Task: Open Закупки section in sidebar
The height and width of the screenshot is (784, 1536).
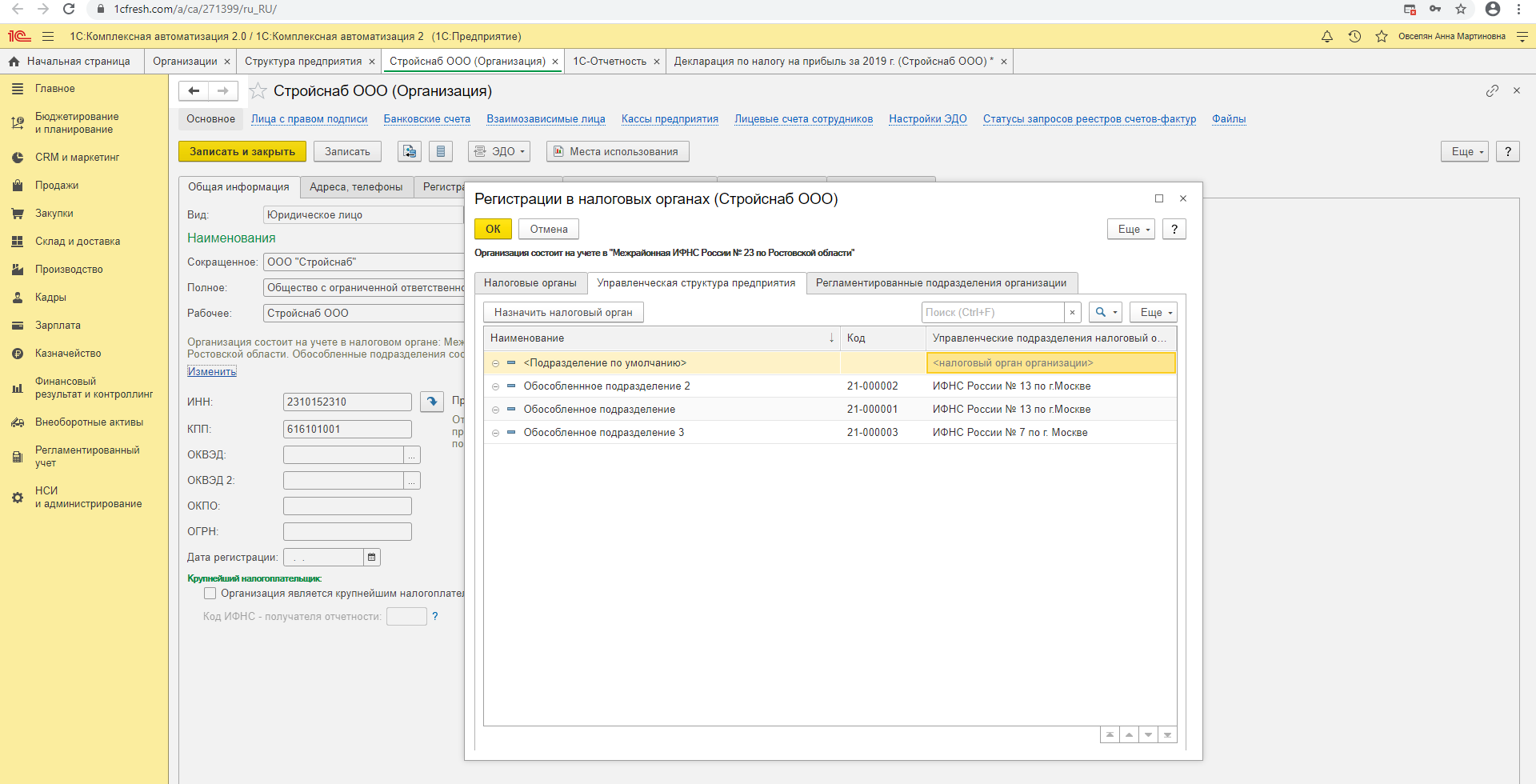Action: [54, 214]
